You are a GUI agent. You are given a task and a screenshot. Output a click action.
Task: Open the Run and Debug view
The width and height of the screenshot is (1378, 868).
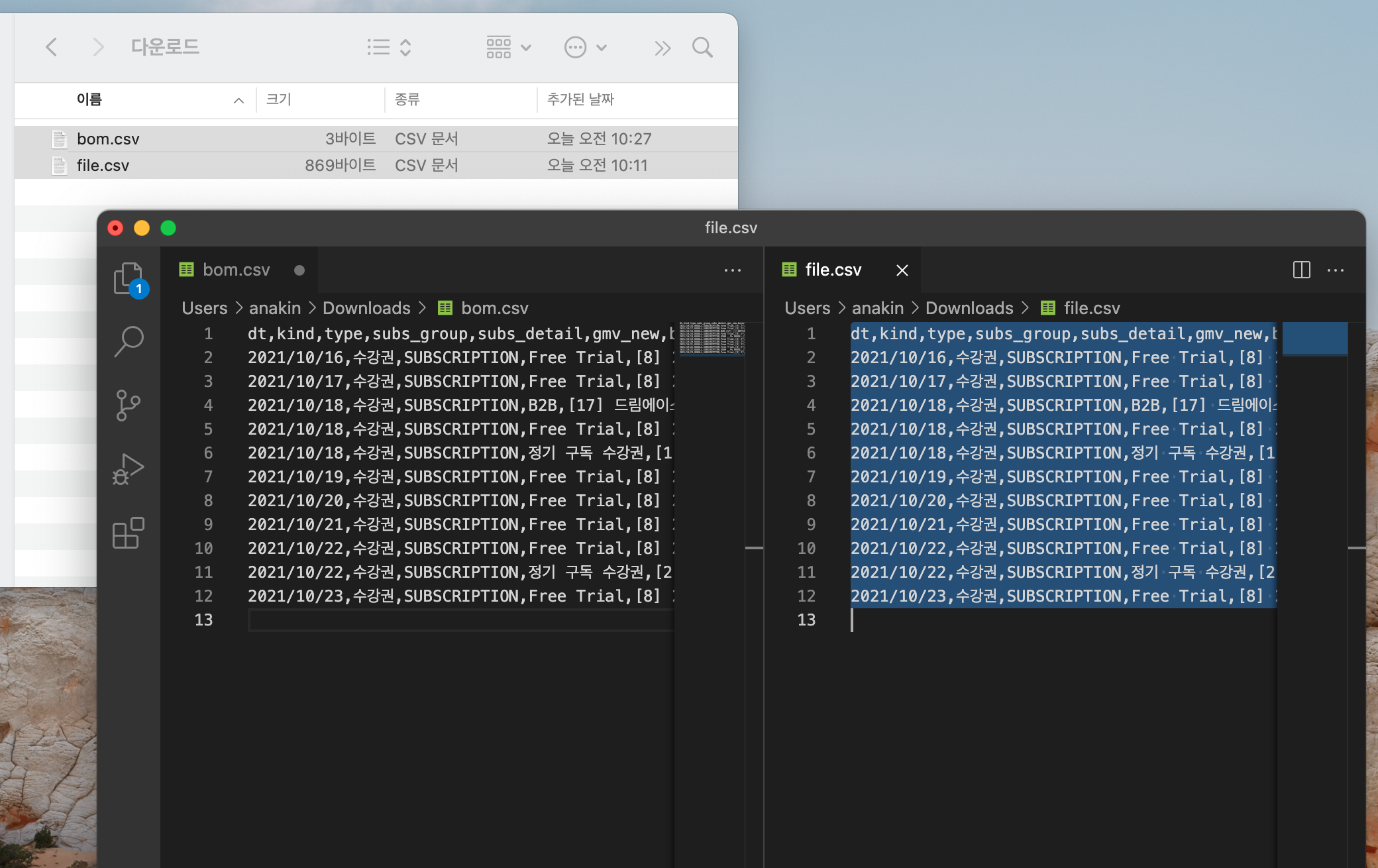tap(129, 468)
